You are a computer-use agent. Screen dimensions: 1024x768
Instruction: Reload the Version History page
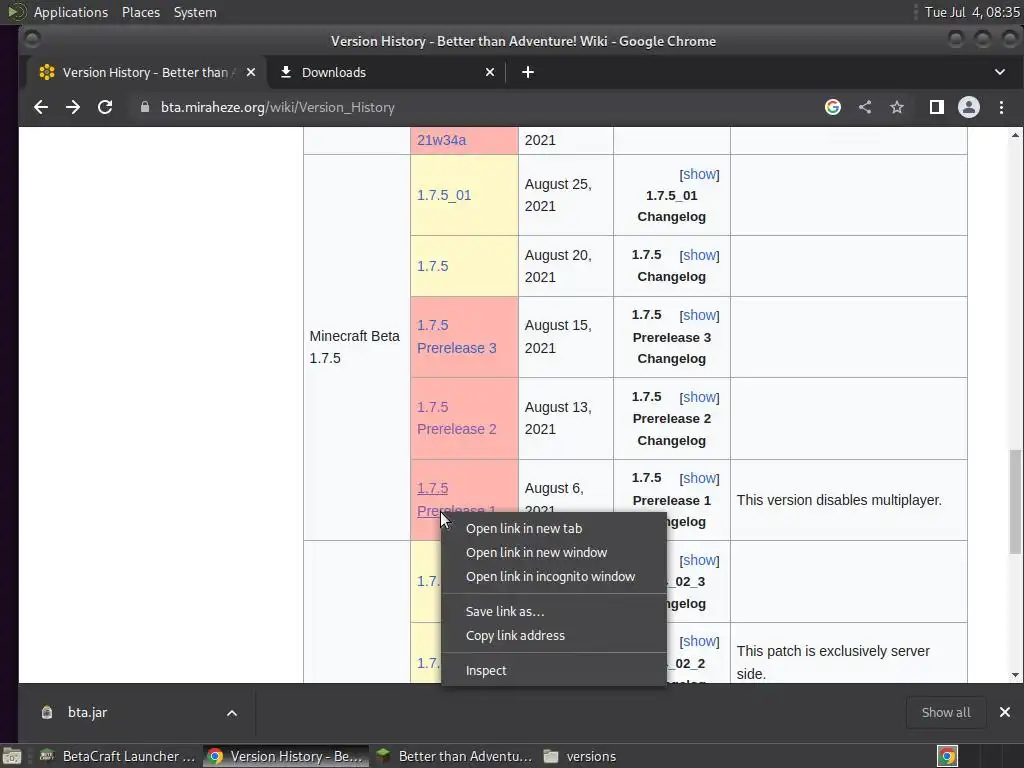coord(104,107)
